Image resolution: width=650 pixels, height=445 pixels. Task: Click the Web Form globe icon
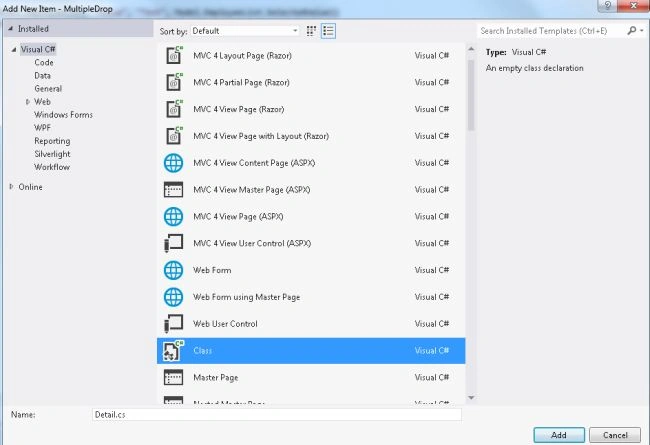[173, 270]
